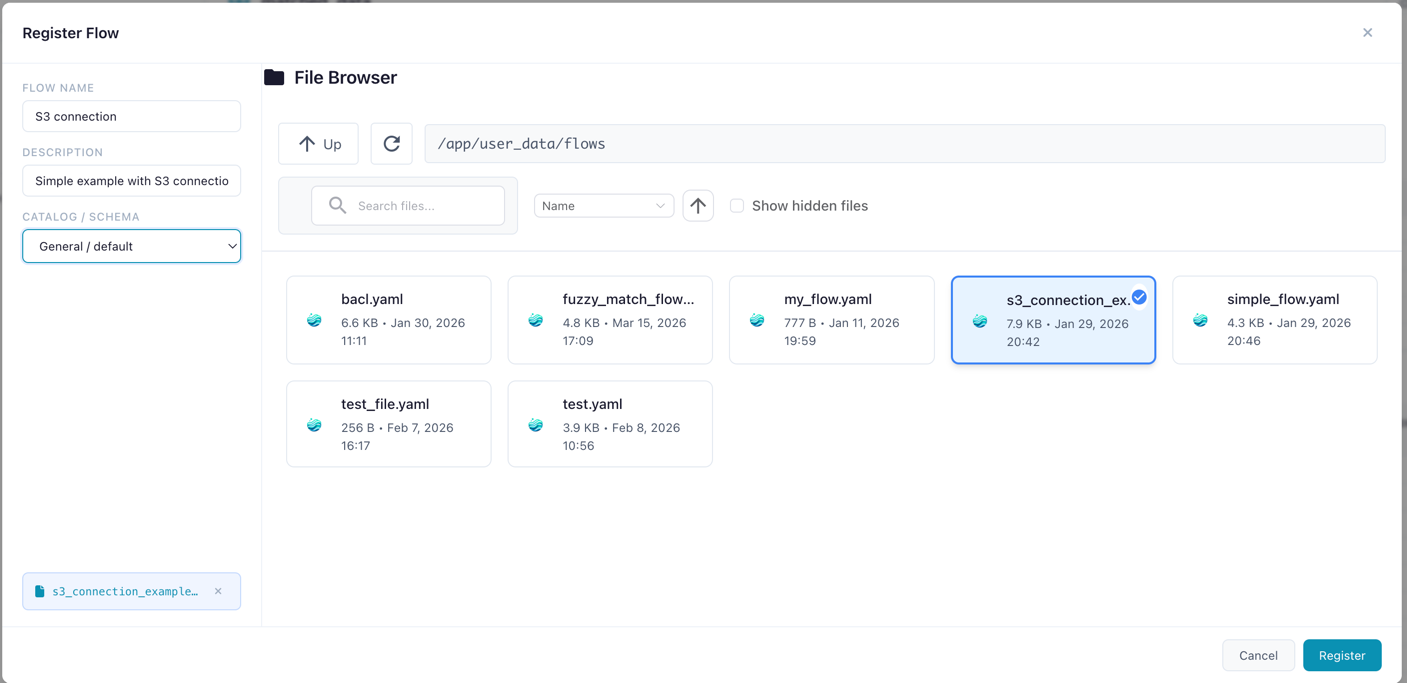This screenshot has width=1407, height=683.
Task: Click the search magnifier icon
Action: coord(338,206)
